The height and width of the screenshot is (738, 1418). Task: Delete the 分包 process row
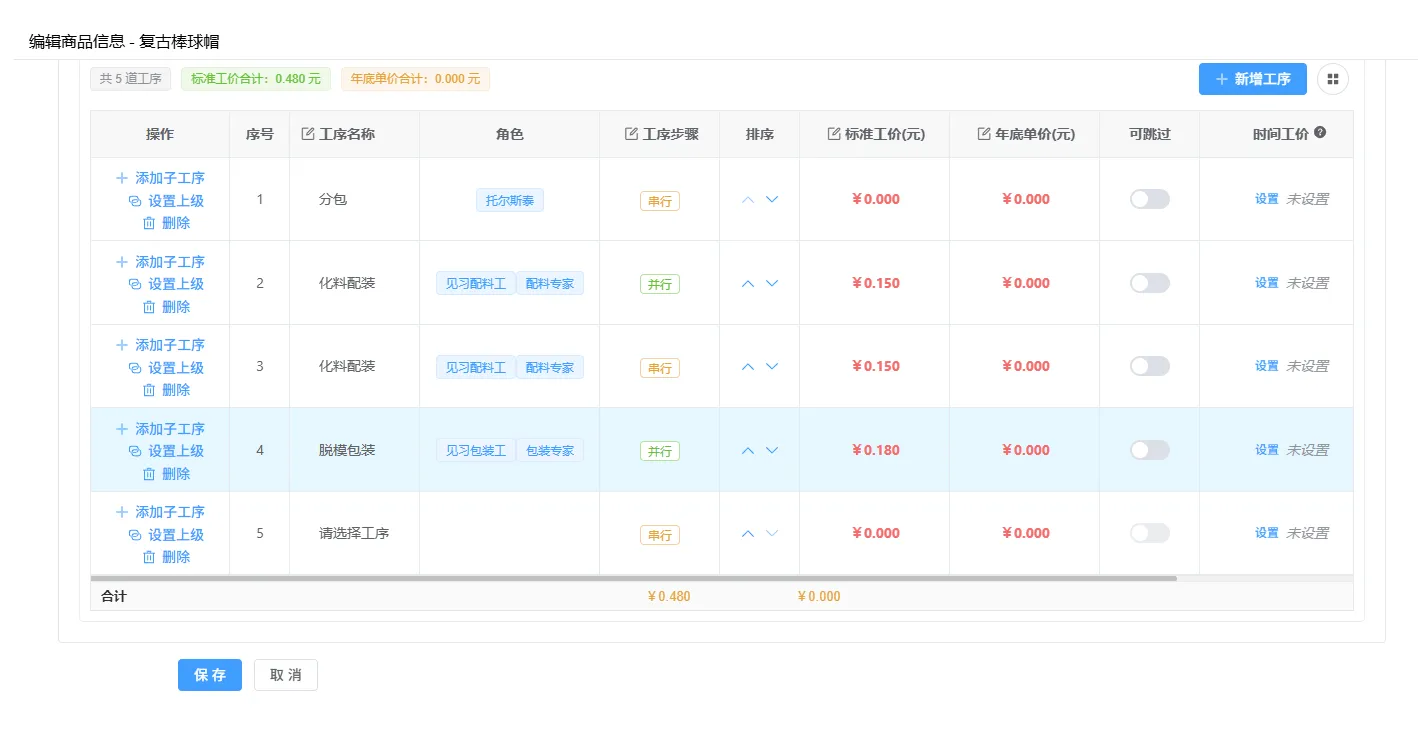tap(166, 223)
